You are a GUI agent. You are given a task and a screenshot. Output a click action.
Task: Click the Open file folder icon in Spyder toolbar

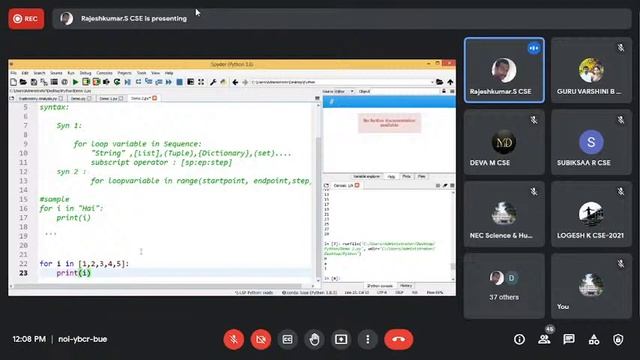pyautogui.click(x=23, y=82)
